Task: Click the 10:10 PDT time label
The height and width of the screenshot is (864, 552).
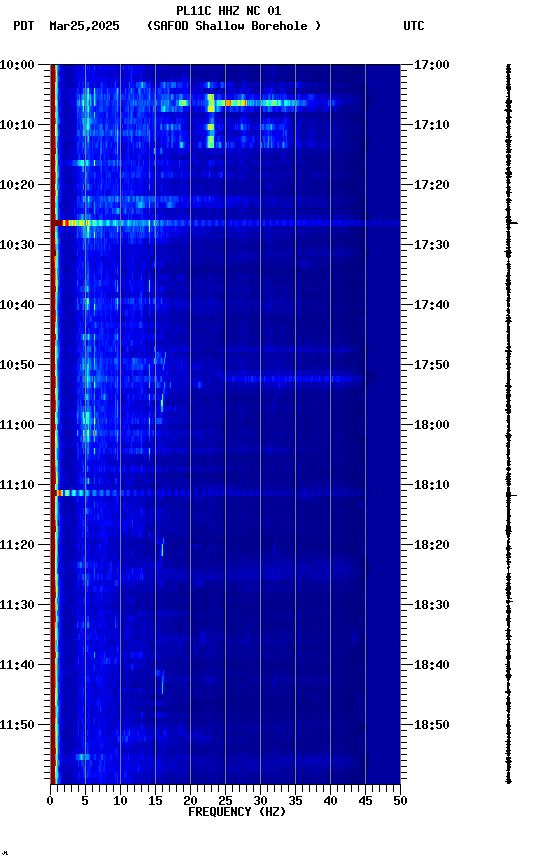Action: point(17,125)
